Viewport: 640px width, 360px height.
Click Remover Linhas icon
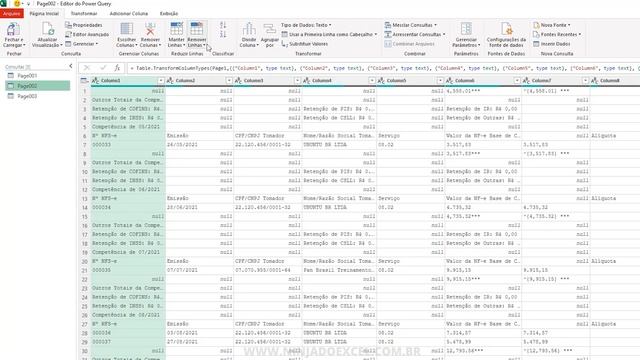click(196, 29)
